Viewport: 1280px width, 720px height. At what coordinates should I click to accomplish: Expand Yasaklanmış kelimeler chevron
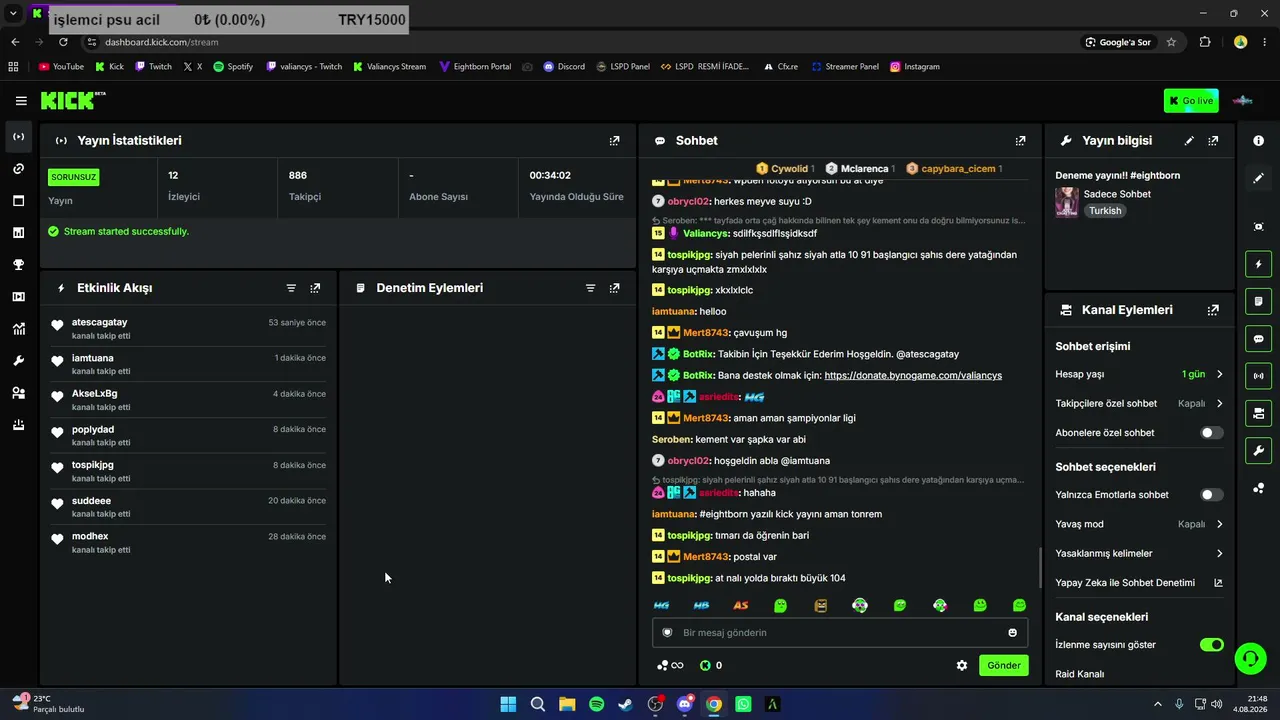(x=1219, y=553)
